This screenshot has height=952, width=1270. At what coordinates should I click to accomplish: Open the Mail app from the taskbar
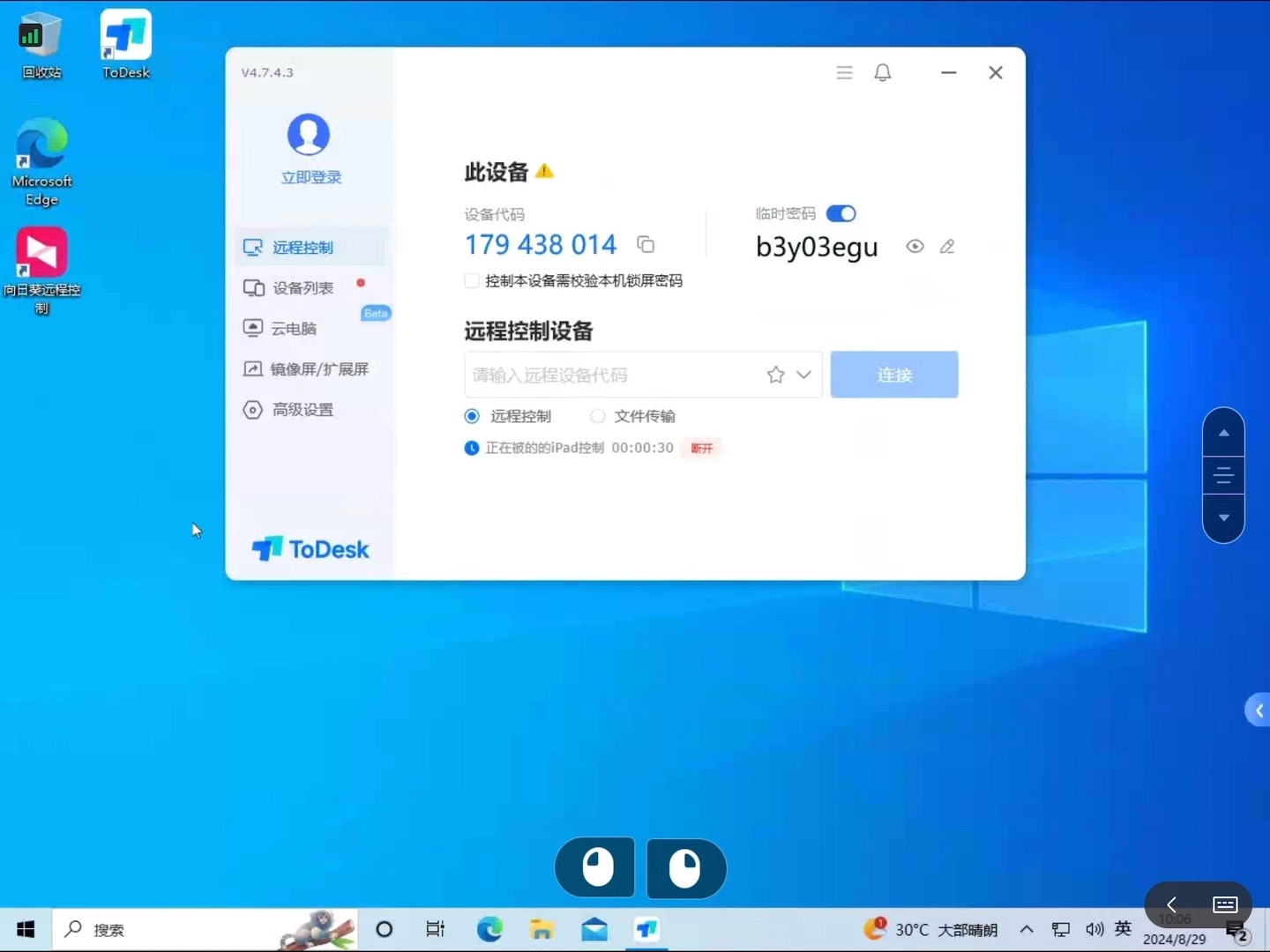click(594, 929)
